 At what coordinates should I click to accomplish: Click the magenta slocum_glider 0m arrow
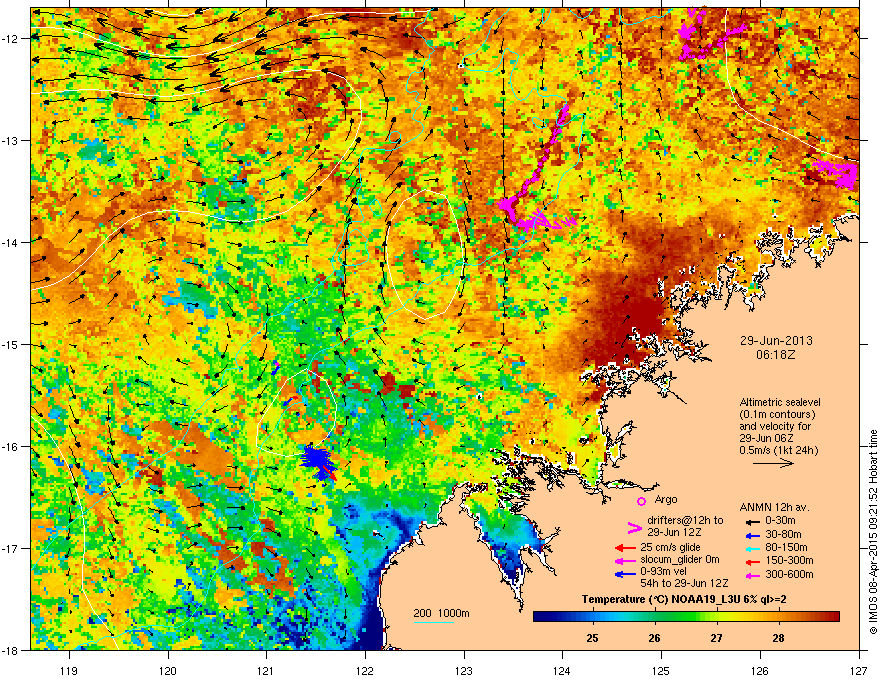625,560
